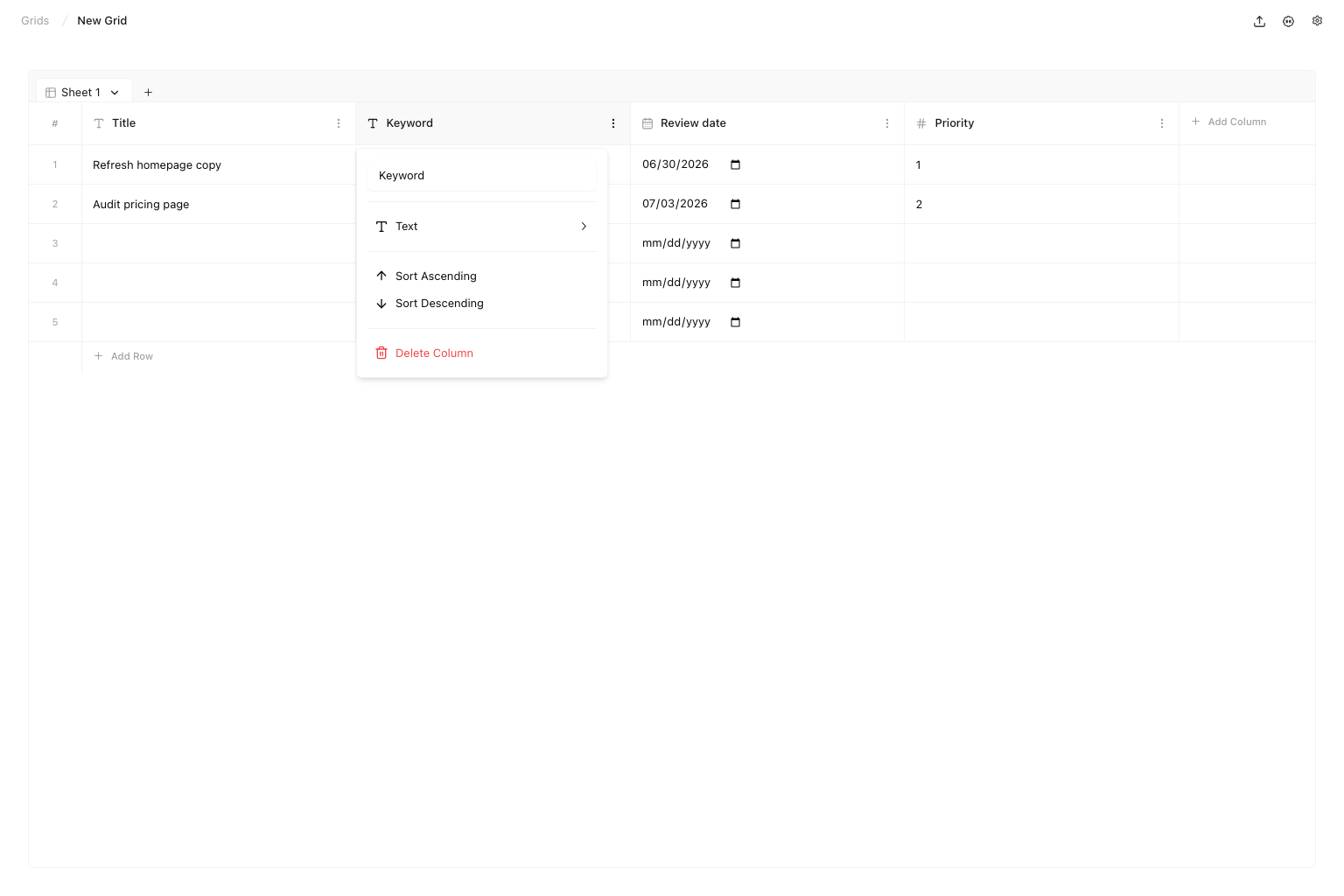Click the Title column header label
This screenshot has height=896, width=1344.
tap(123, 123)
